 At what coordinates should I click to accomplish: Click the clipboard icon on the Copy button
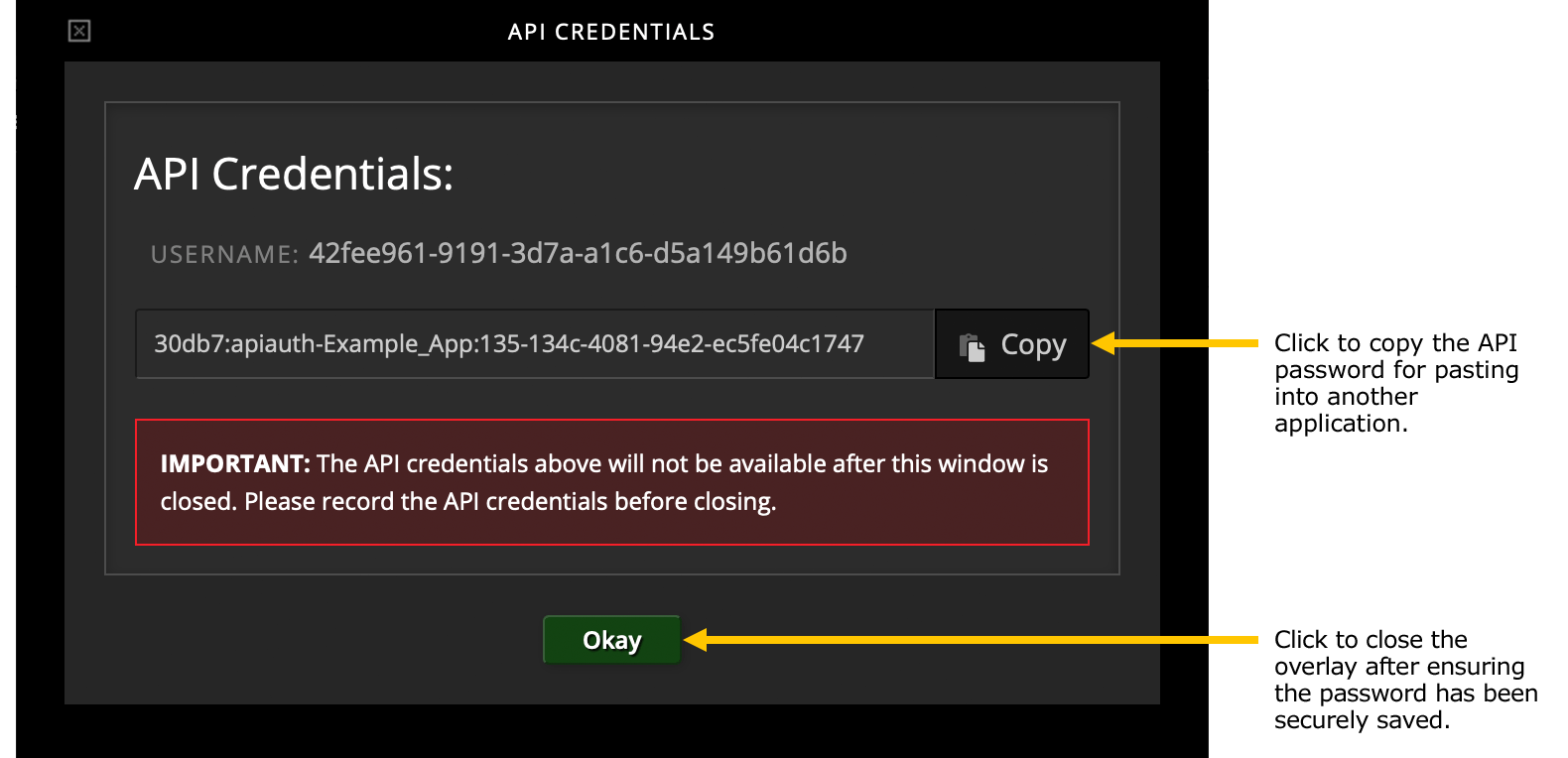click(972, 346)
